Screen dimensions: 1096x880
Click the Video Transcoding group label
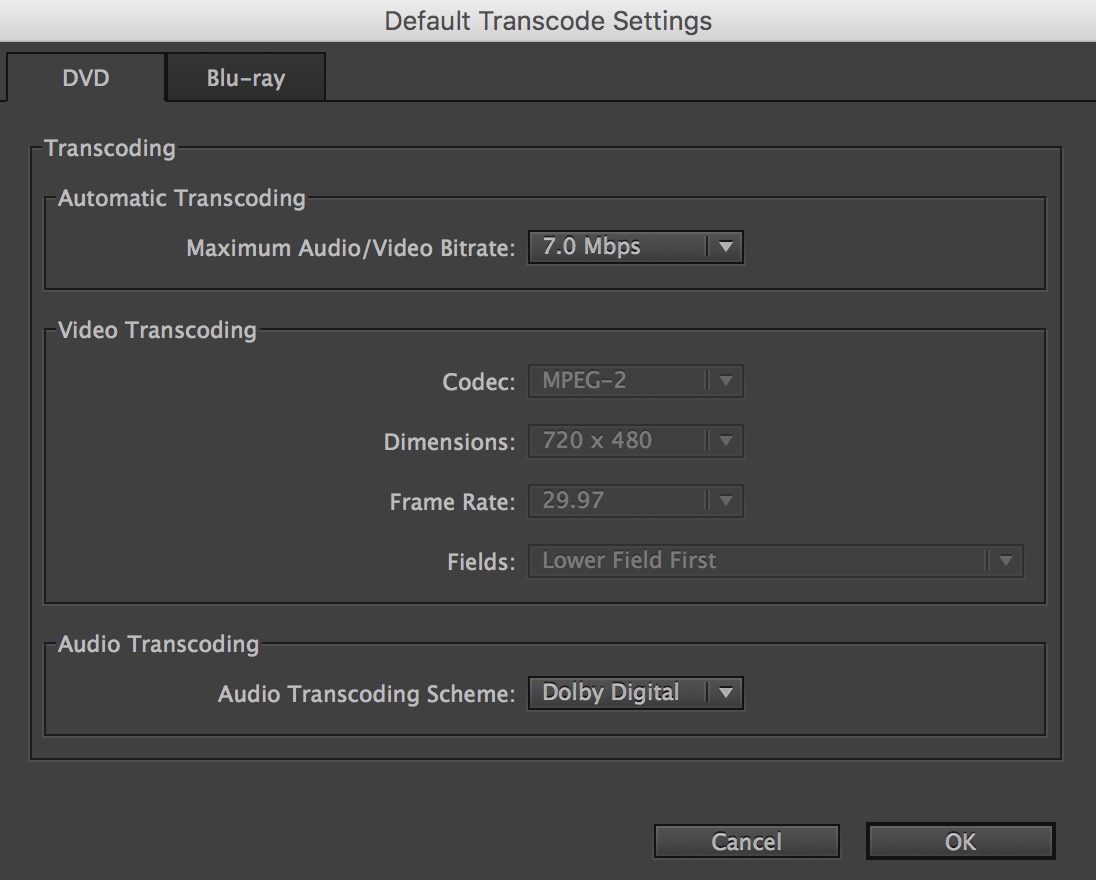[x=157, y=330]
